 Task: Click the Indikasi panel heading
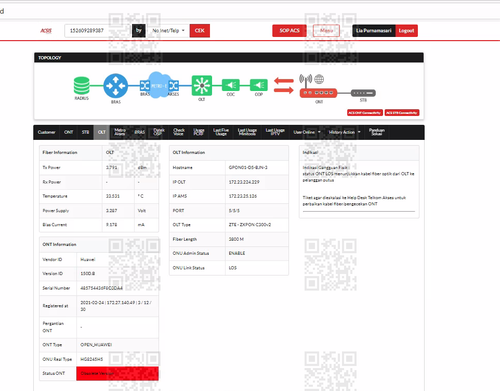310,152
